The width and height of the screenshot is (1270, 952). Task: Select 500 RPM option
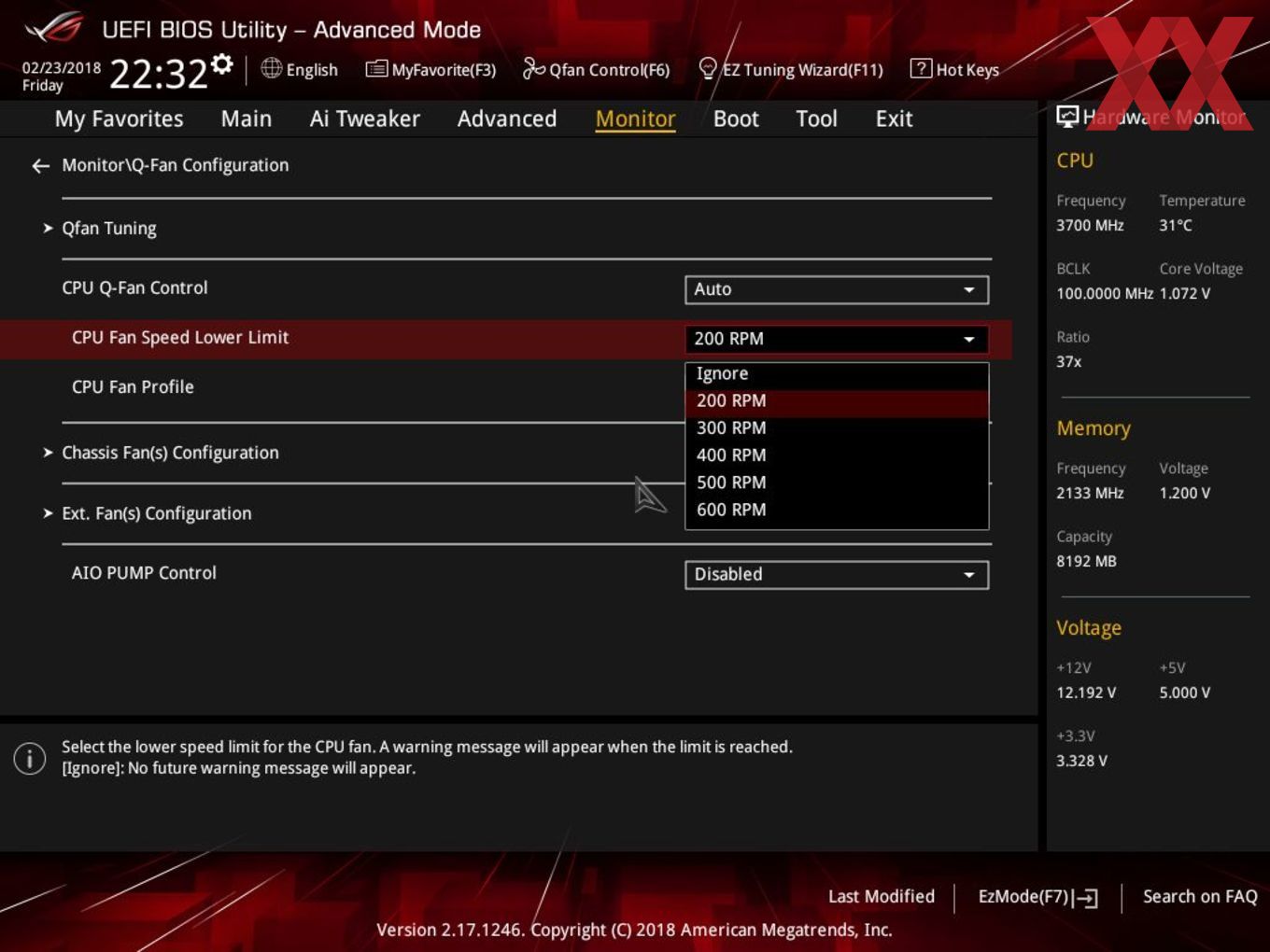click(x=837, y=483)
